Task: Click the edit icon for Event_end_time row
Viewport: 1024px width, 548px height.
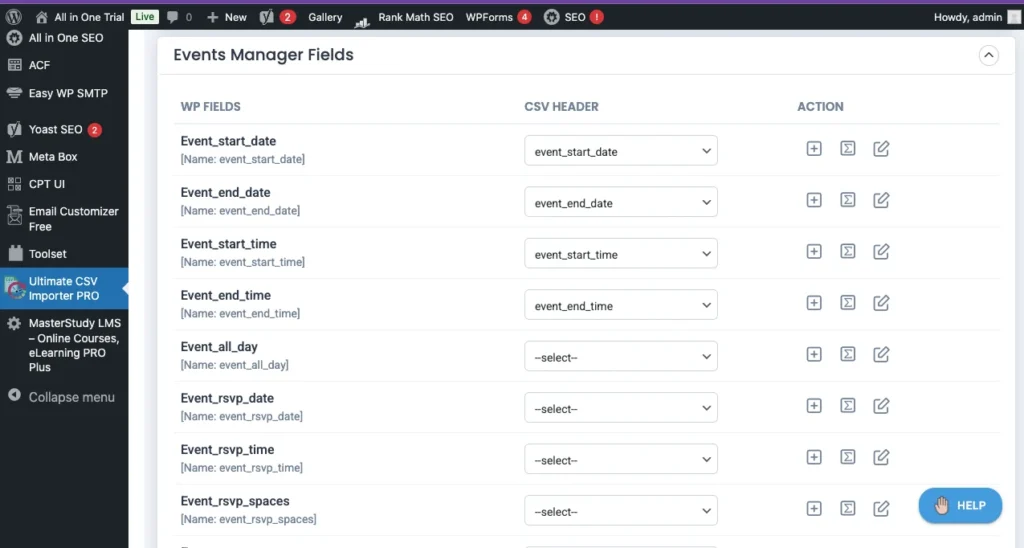Action: pyautogui.click(x=881, y=303)
